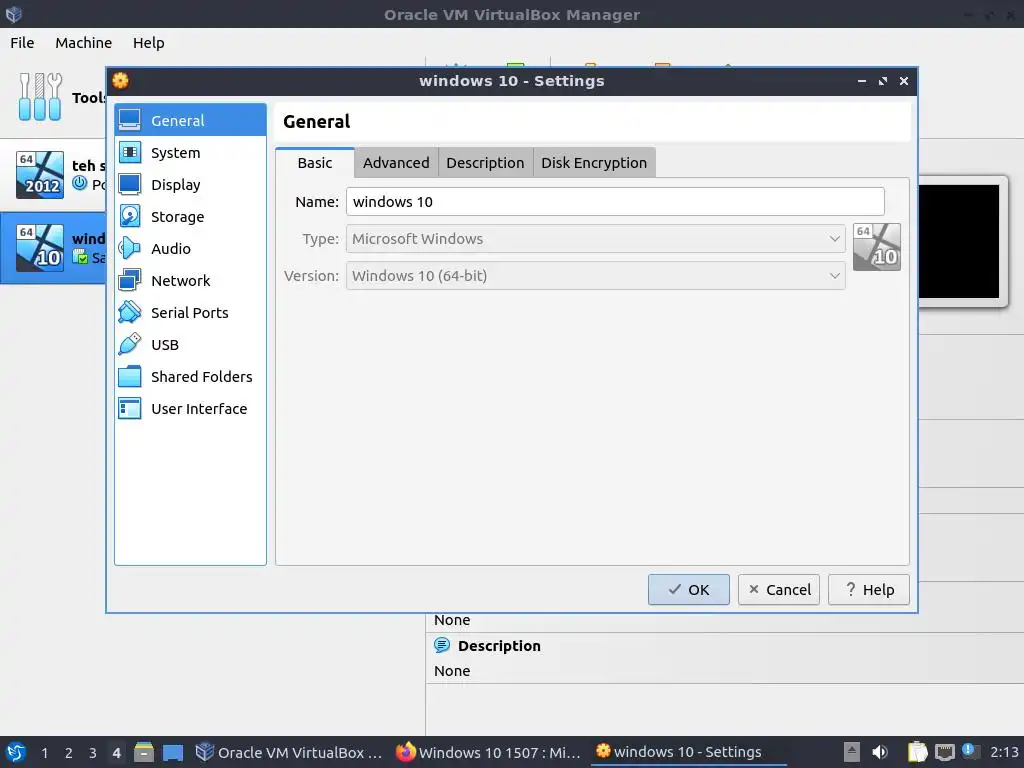Click the clipboard icon in system tray
The image size is (1024, 768).
tap(918, 752)
